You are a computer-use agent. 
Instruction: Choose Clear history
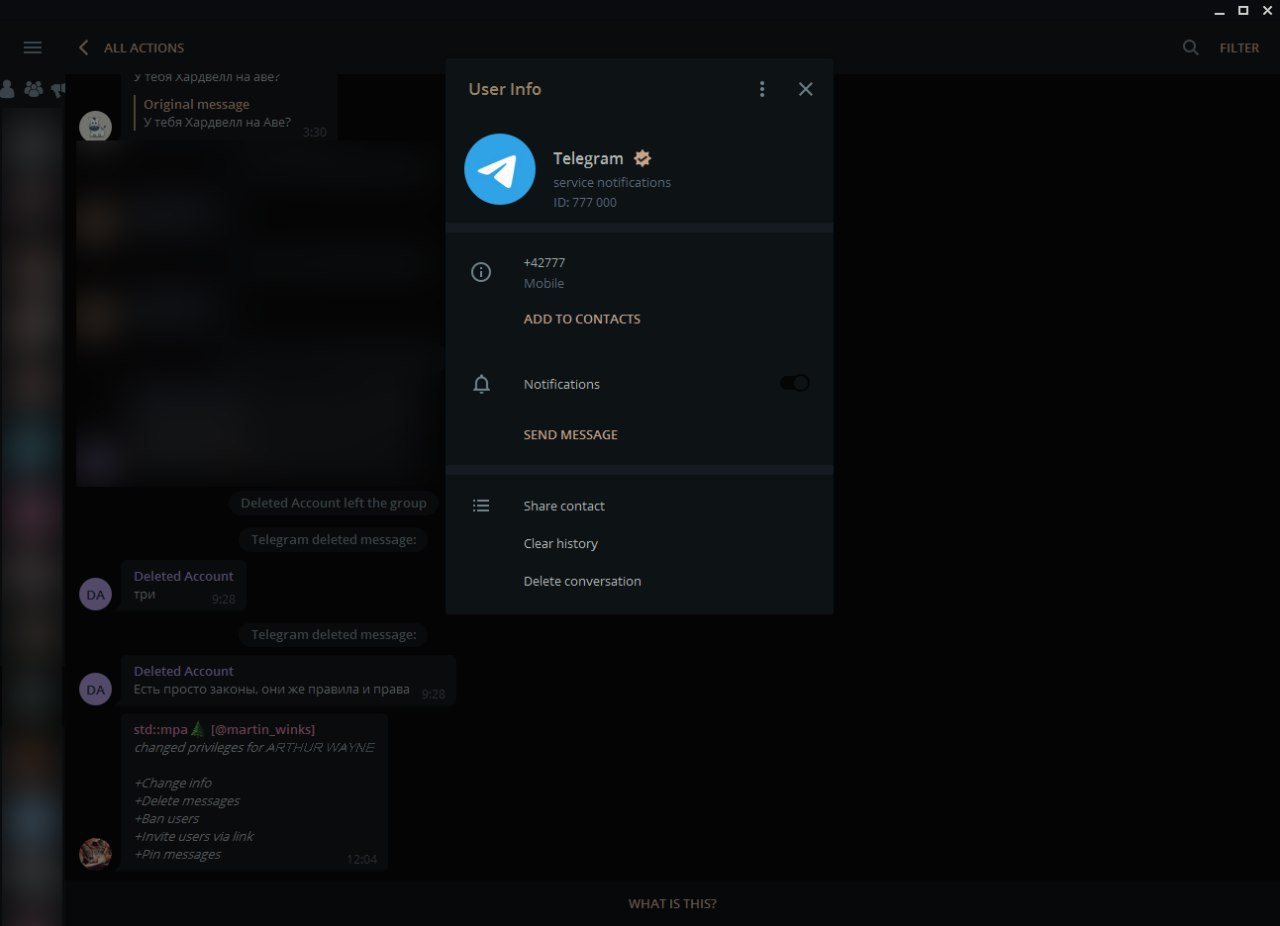click(x=561, y=544)
